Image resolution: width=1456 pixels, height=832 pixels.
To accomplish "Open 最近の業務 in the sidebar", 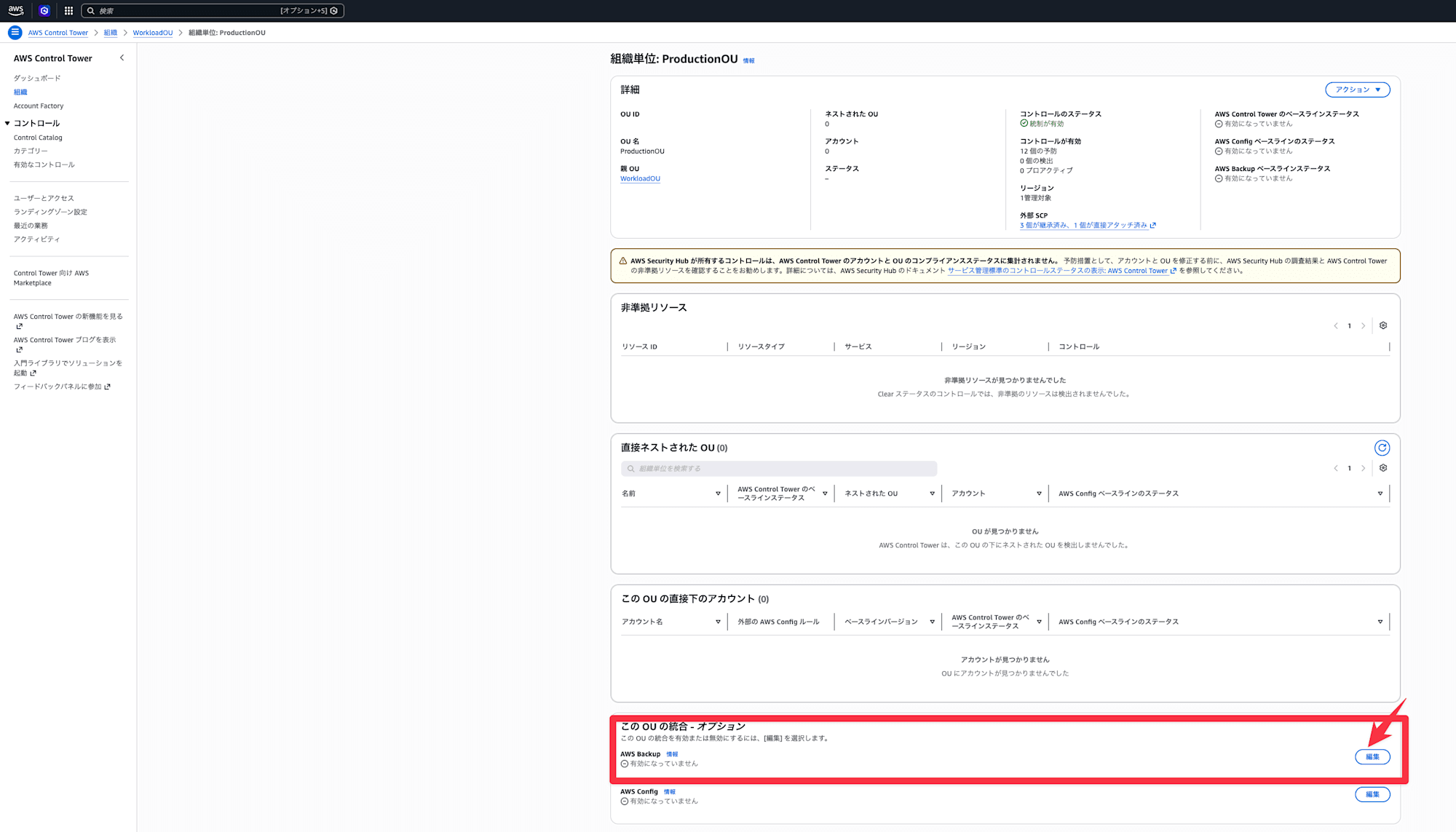I will (x=31, y=226).
